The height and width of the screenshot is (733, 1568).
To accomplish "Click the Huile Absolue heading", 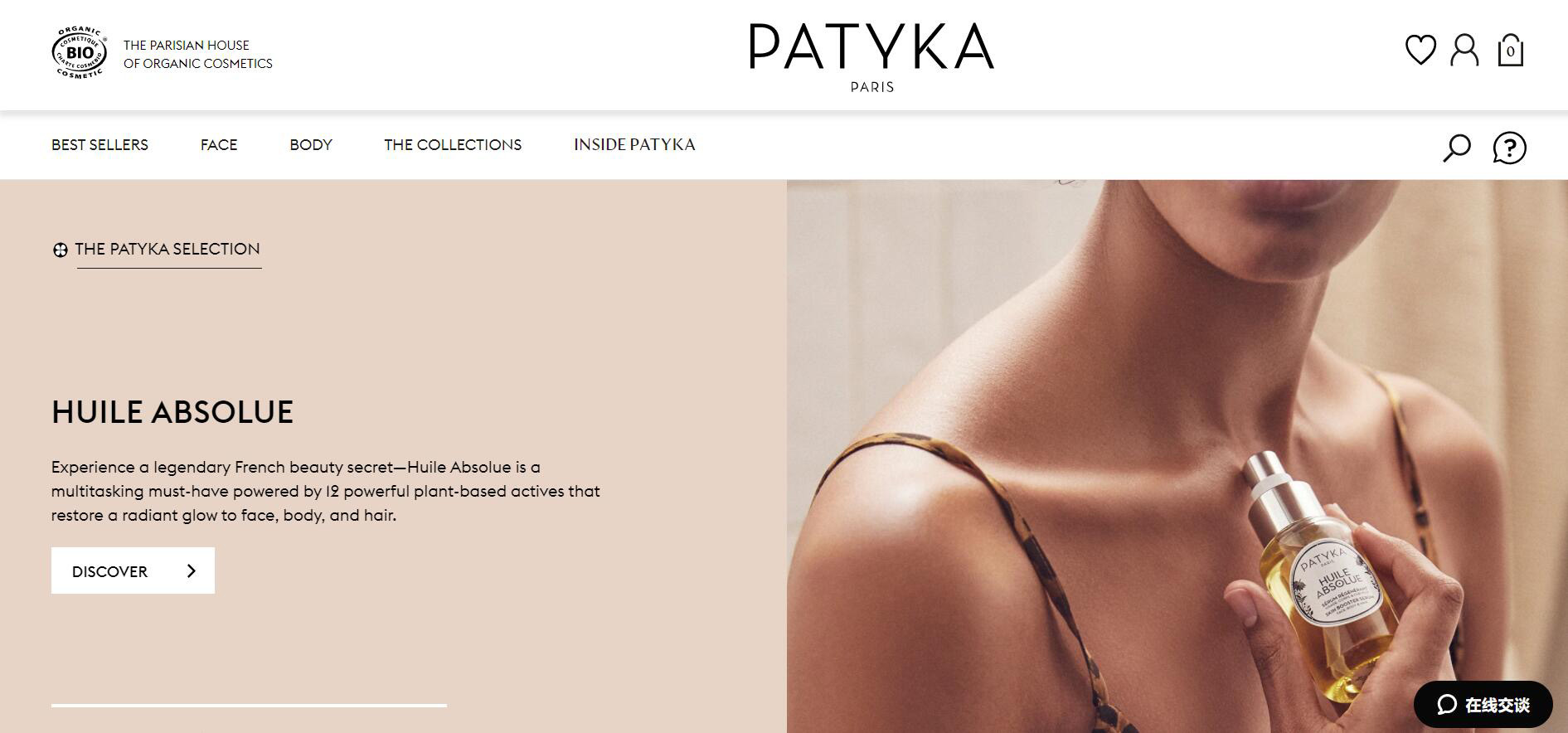I will pyautogui.click(x=172, y=412).
